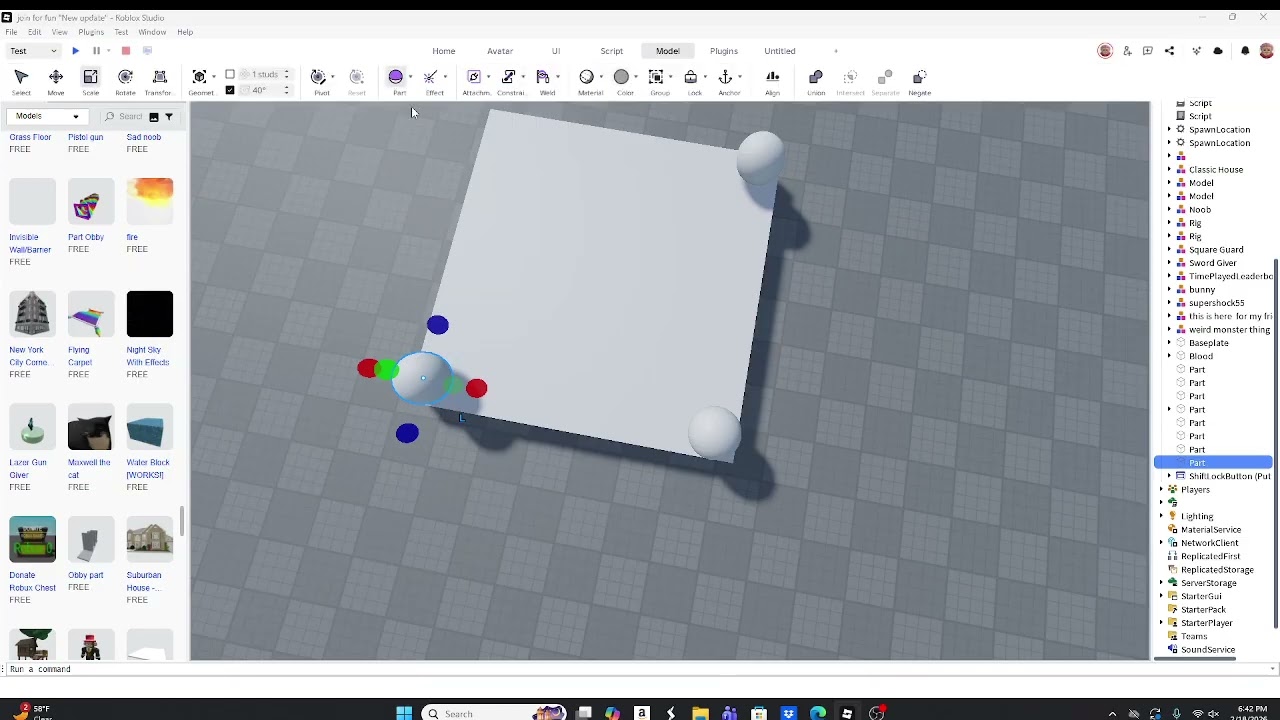Viewport: 1280px width, 720px height.
Task: Pause the running test
Action: 96,51
